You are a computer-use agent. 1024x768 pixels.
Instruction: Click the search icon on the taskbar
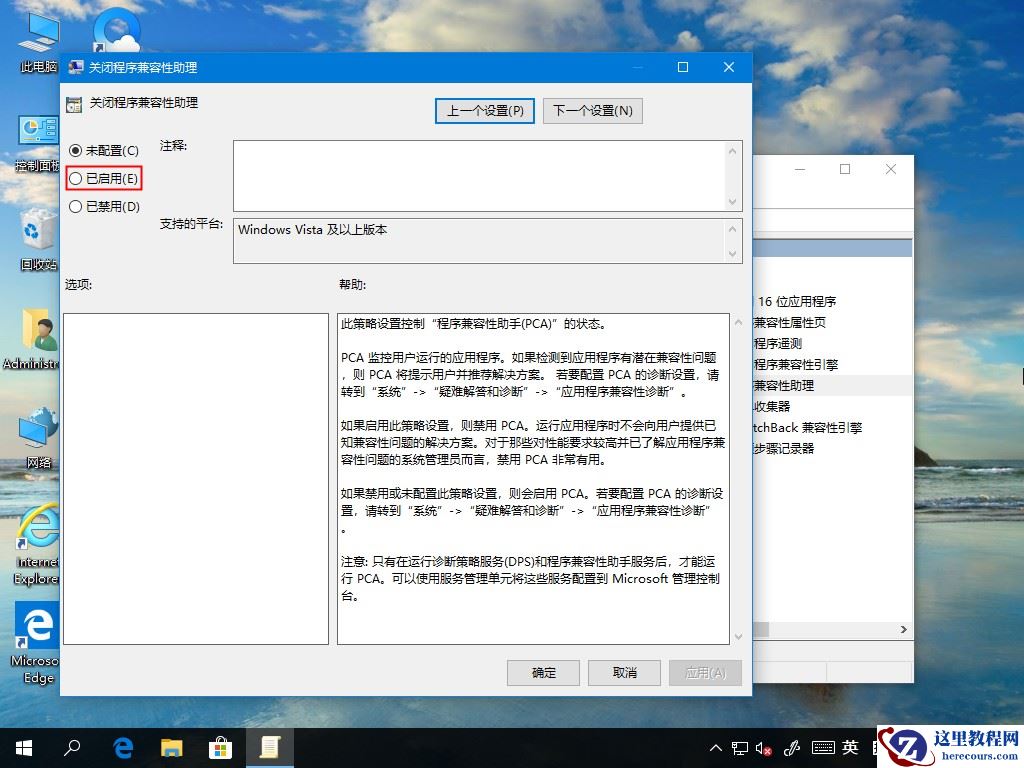pyautogui.click(x=72, y=747)
